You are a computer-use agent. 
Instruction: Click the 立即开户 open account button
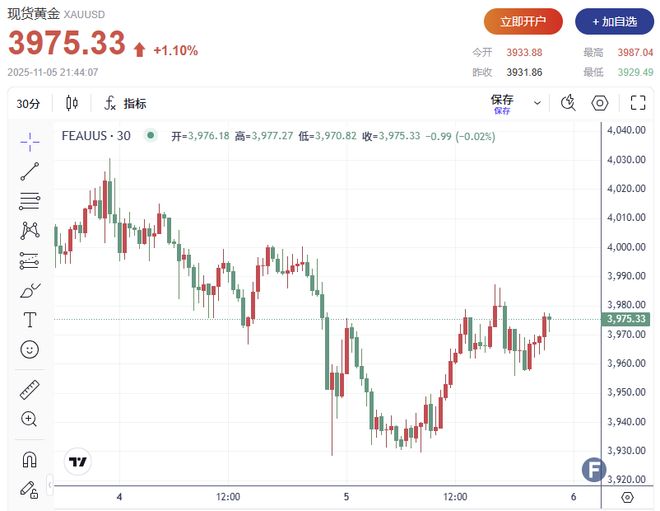[523, 21]
